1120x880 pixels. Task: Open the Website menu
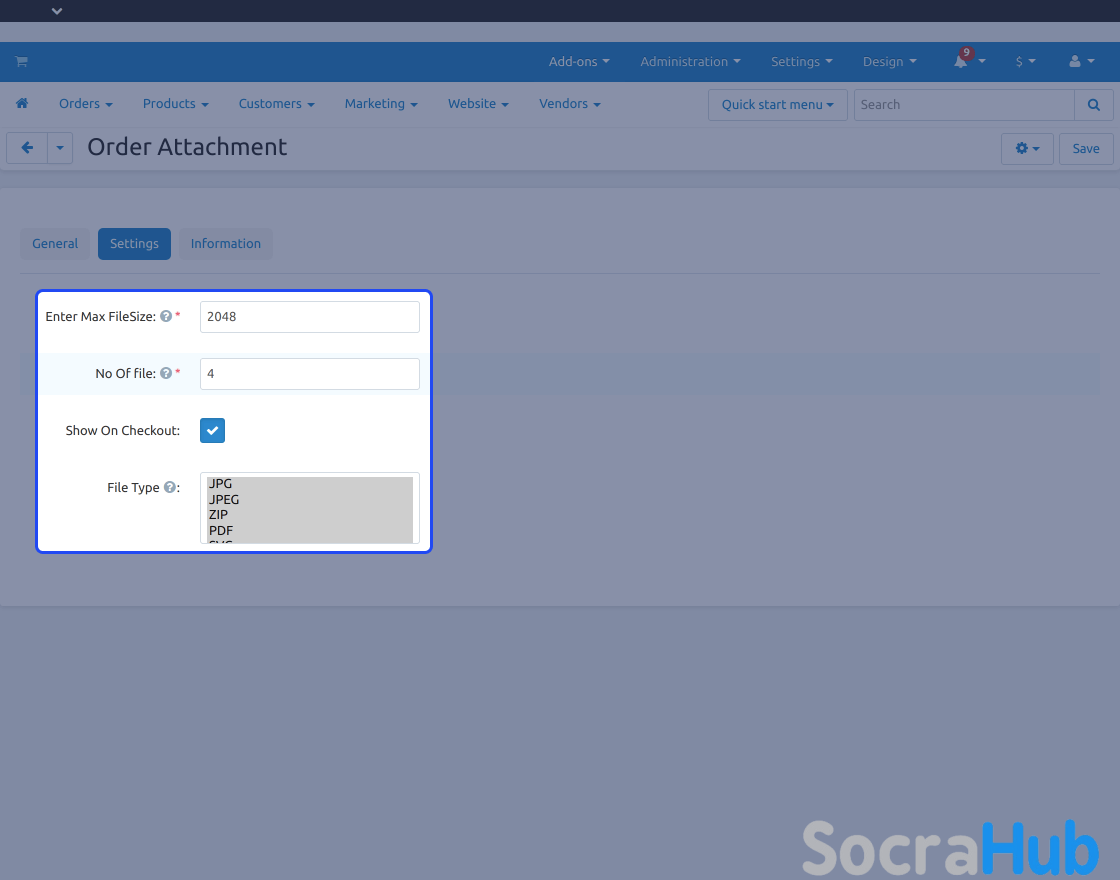[478, 104]
